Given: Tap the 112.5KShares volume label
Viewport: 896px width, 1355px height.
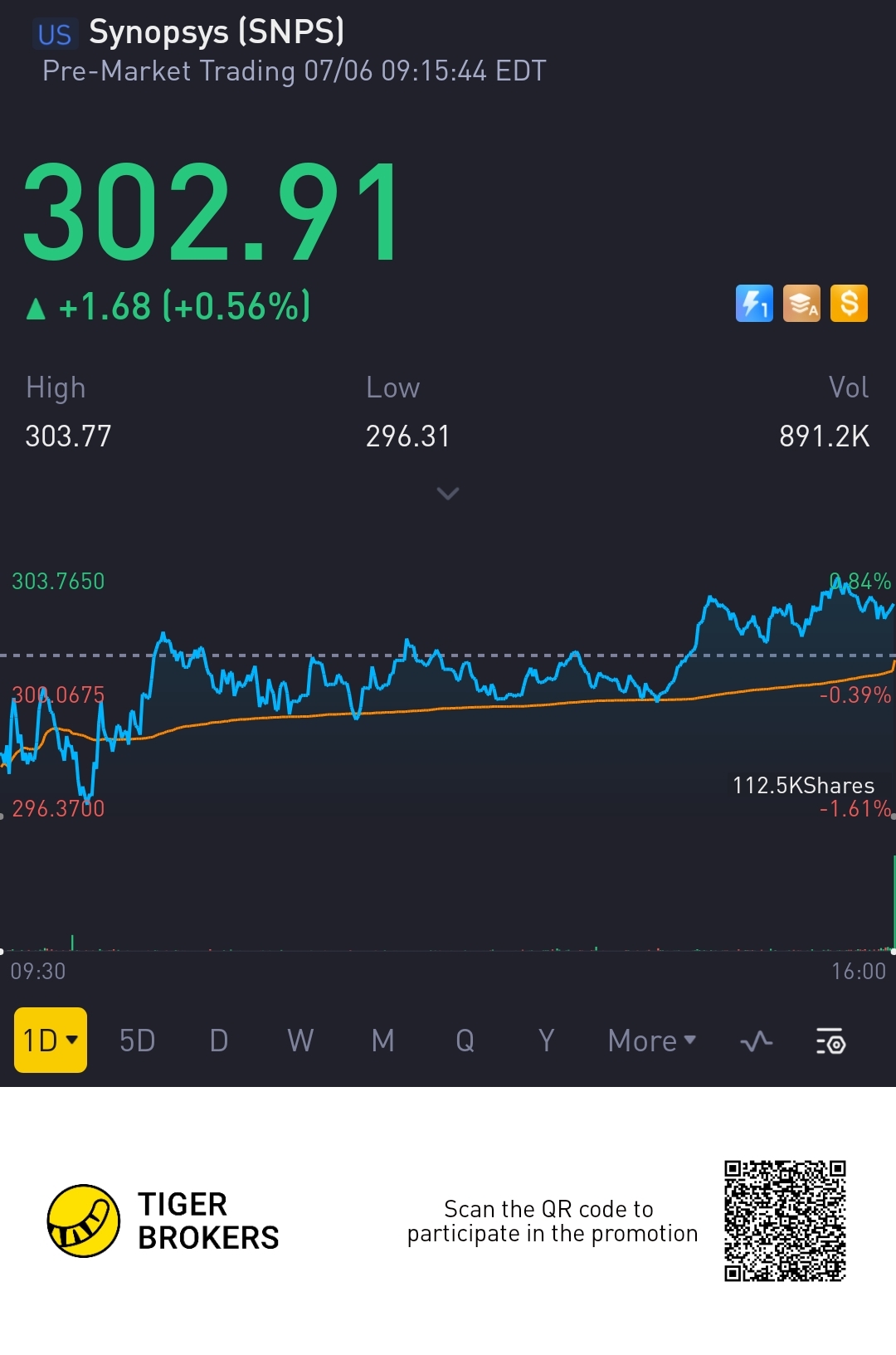Looking at the screenshot, I should [803, 785].
